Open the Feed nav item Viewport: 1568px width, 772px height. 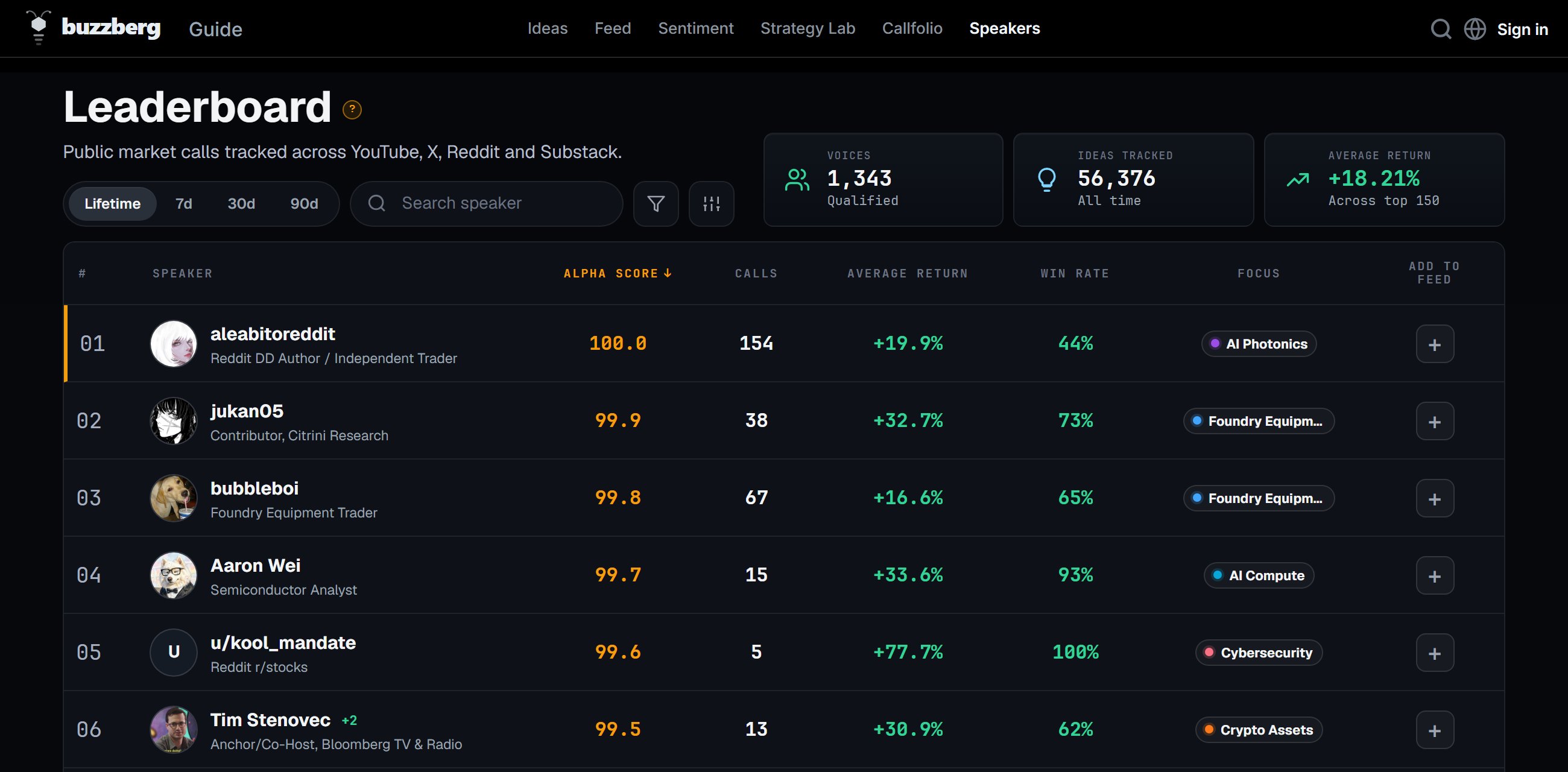(612, 28)
